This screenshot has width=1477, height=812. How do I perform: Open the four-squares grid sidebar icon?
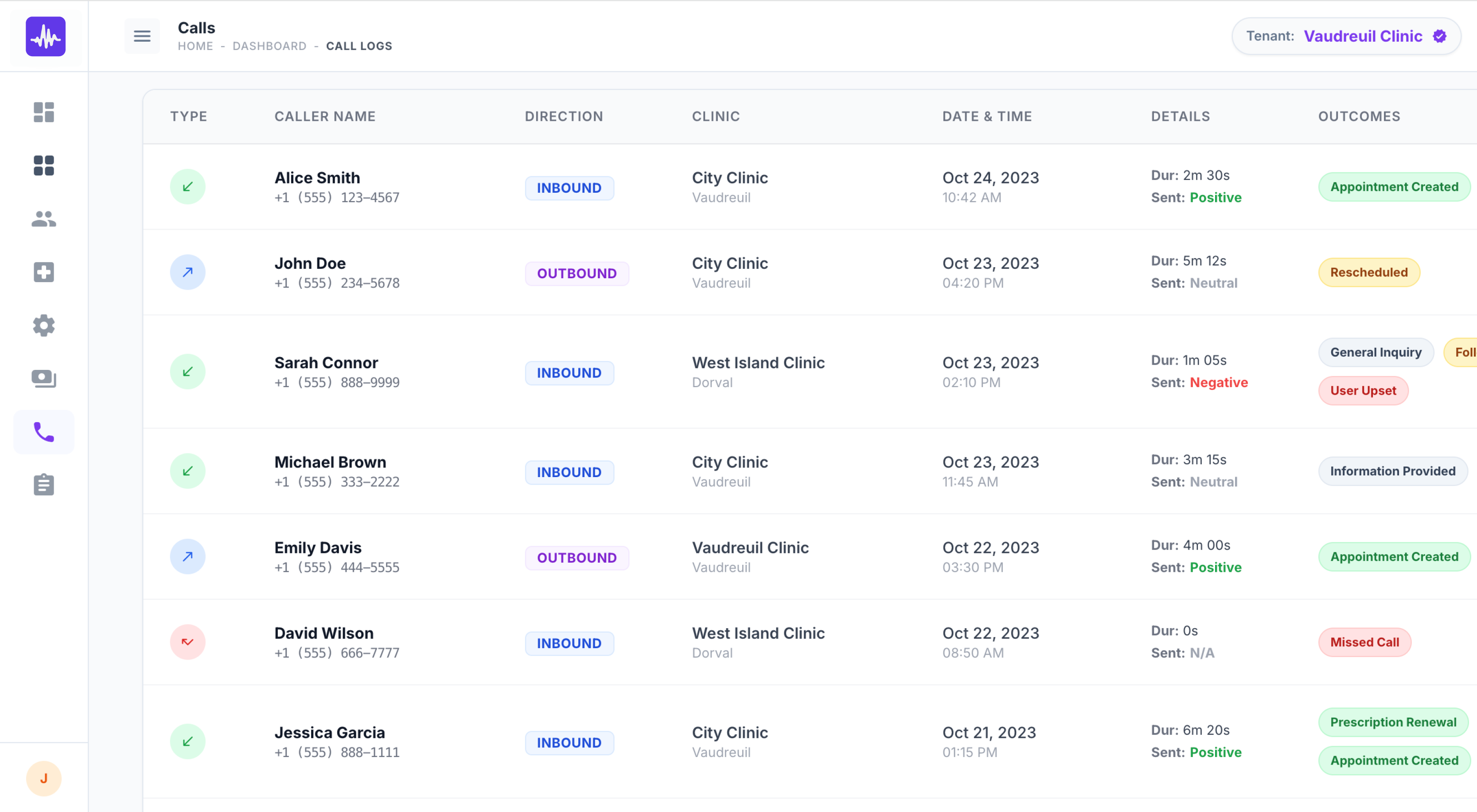tap(43, 166)
